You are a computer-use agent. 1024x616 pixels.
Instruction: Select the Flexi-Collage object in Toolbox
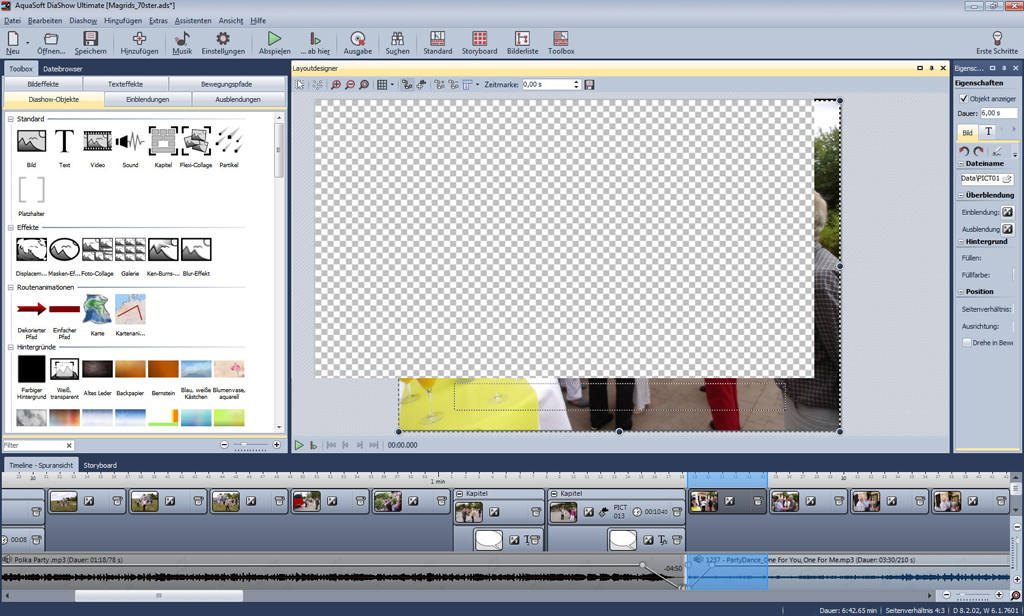(x=196, y=142)
